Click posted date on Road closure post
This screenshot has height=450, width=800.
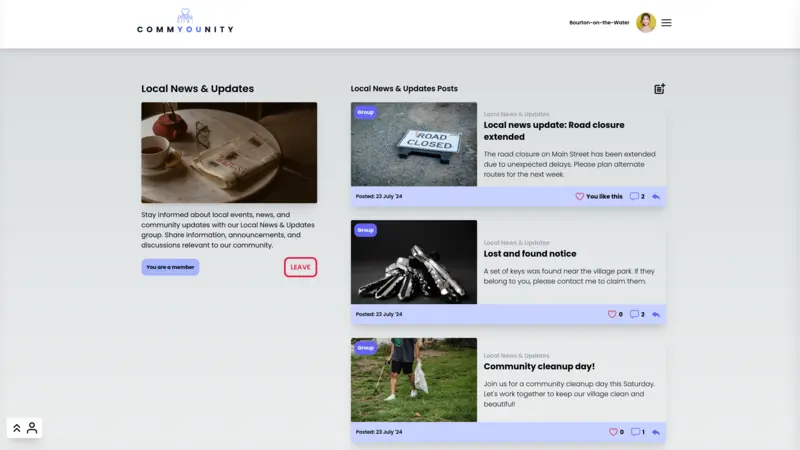tap(379, 196)
